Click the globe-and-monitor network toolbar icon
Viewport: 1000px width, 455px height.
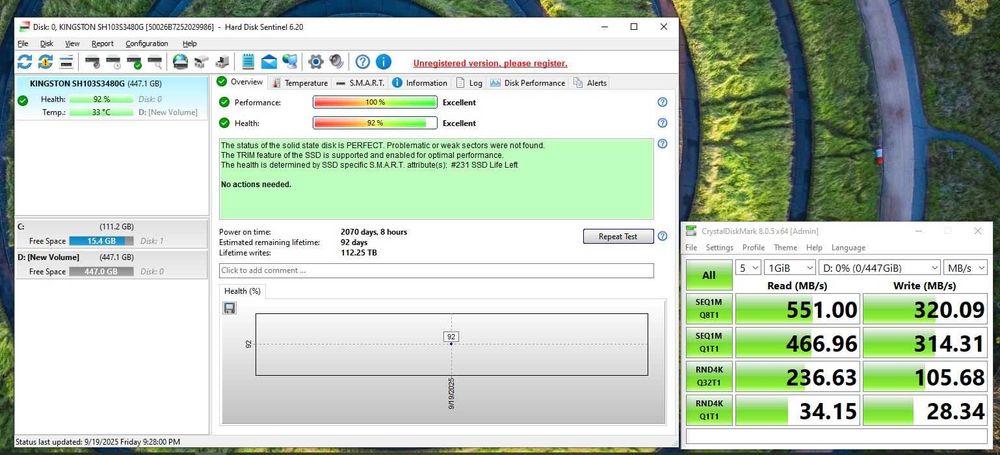(x=290, y=62)
